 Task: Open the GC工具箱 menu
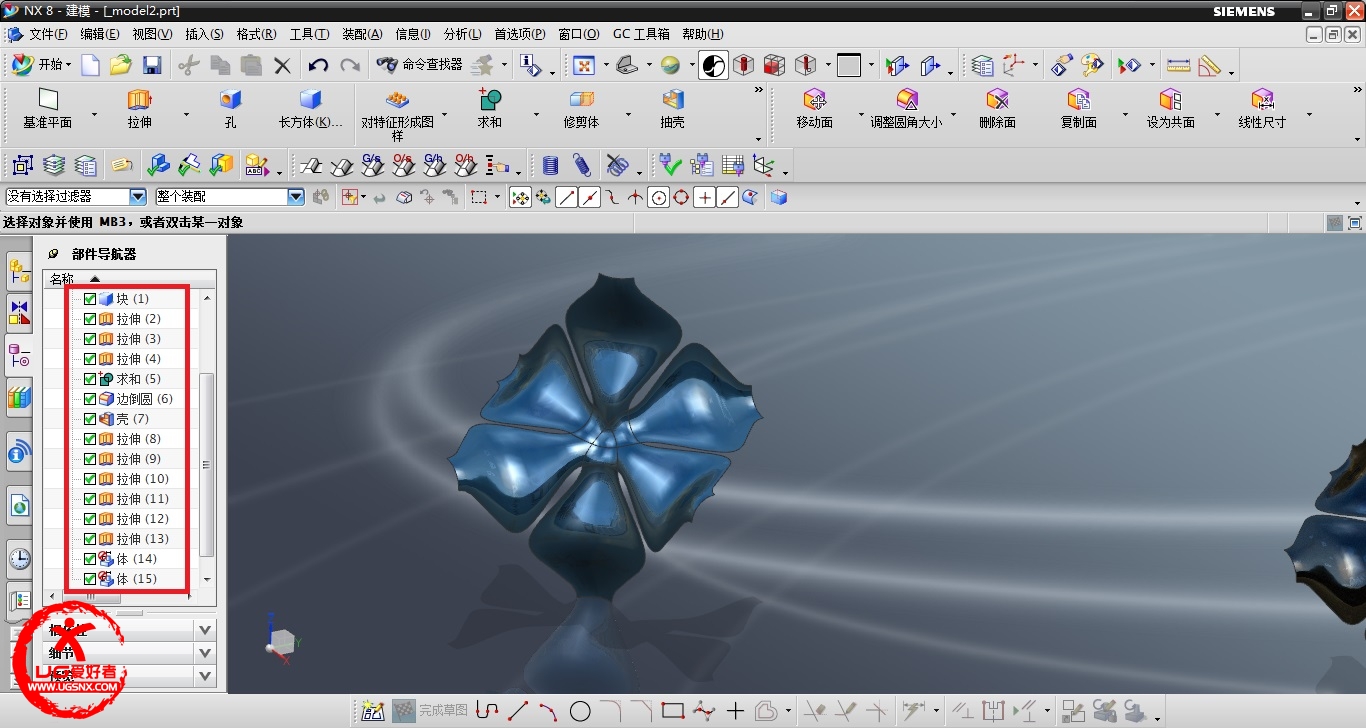pos(641,34)
